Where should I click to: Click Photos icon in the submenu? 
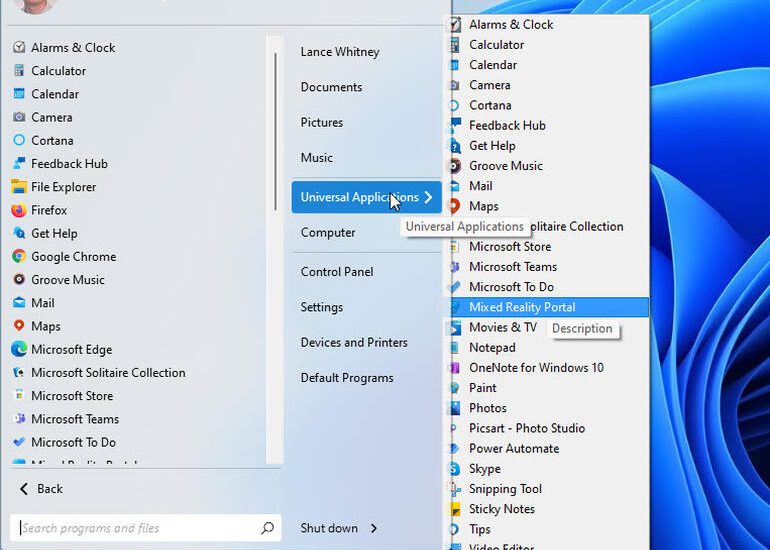pos(454,408)
